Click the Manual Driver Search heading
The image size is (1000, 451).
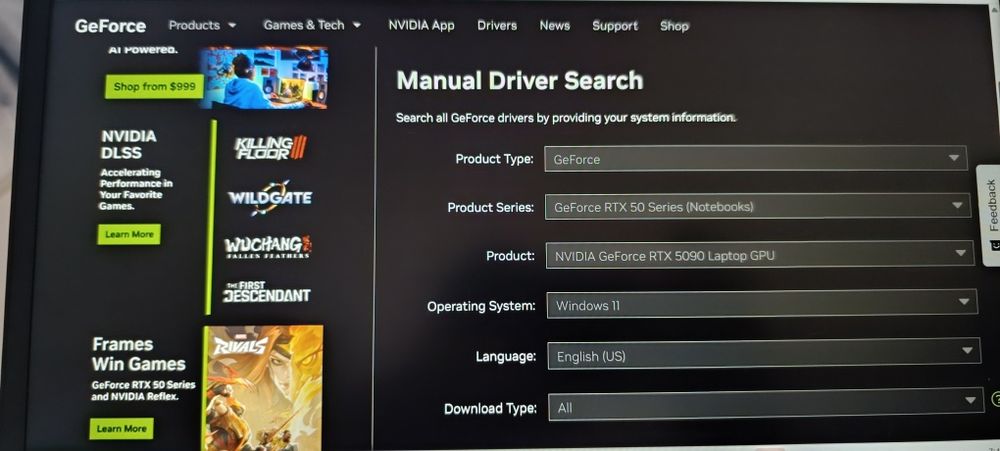520,80
